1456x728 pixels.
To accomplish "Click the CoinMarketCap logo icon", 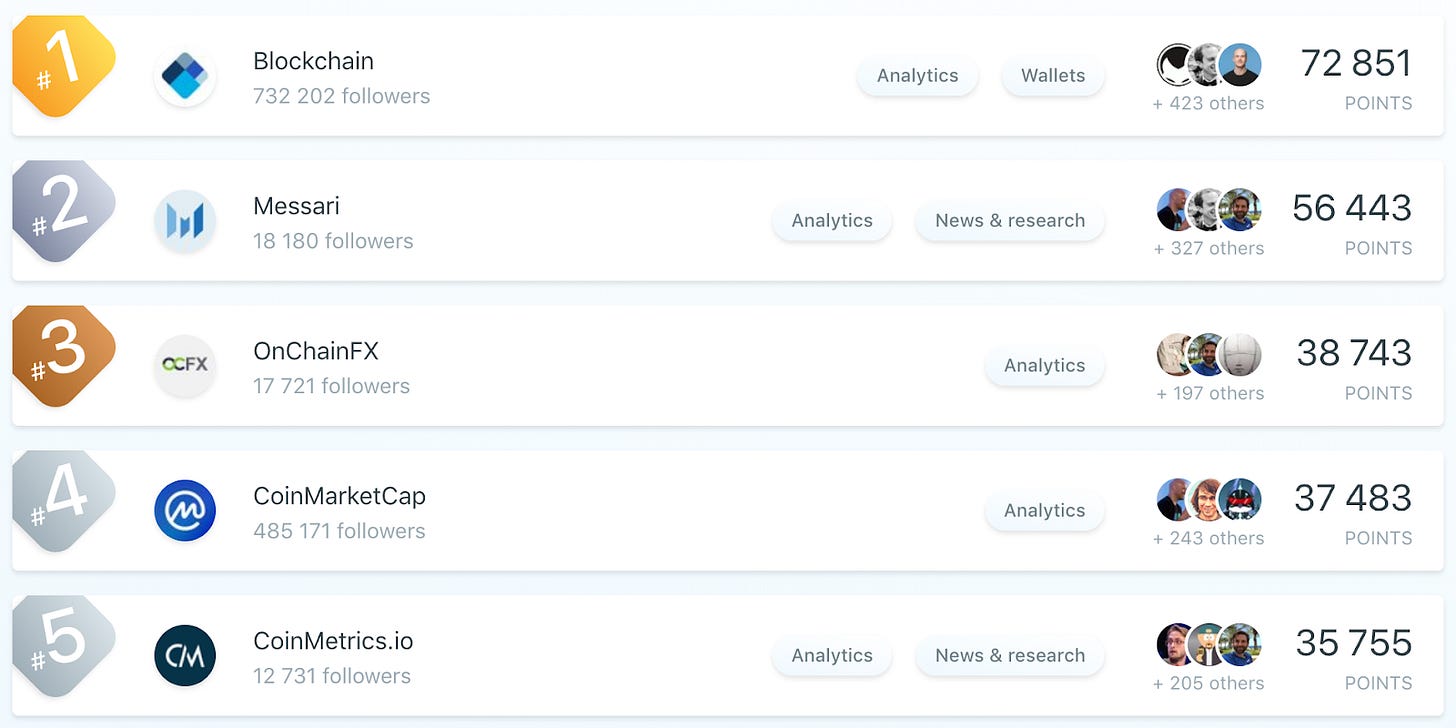I will point(185,511).
